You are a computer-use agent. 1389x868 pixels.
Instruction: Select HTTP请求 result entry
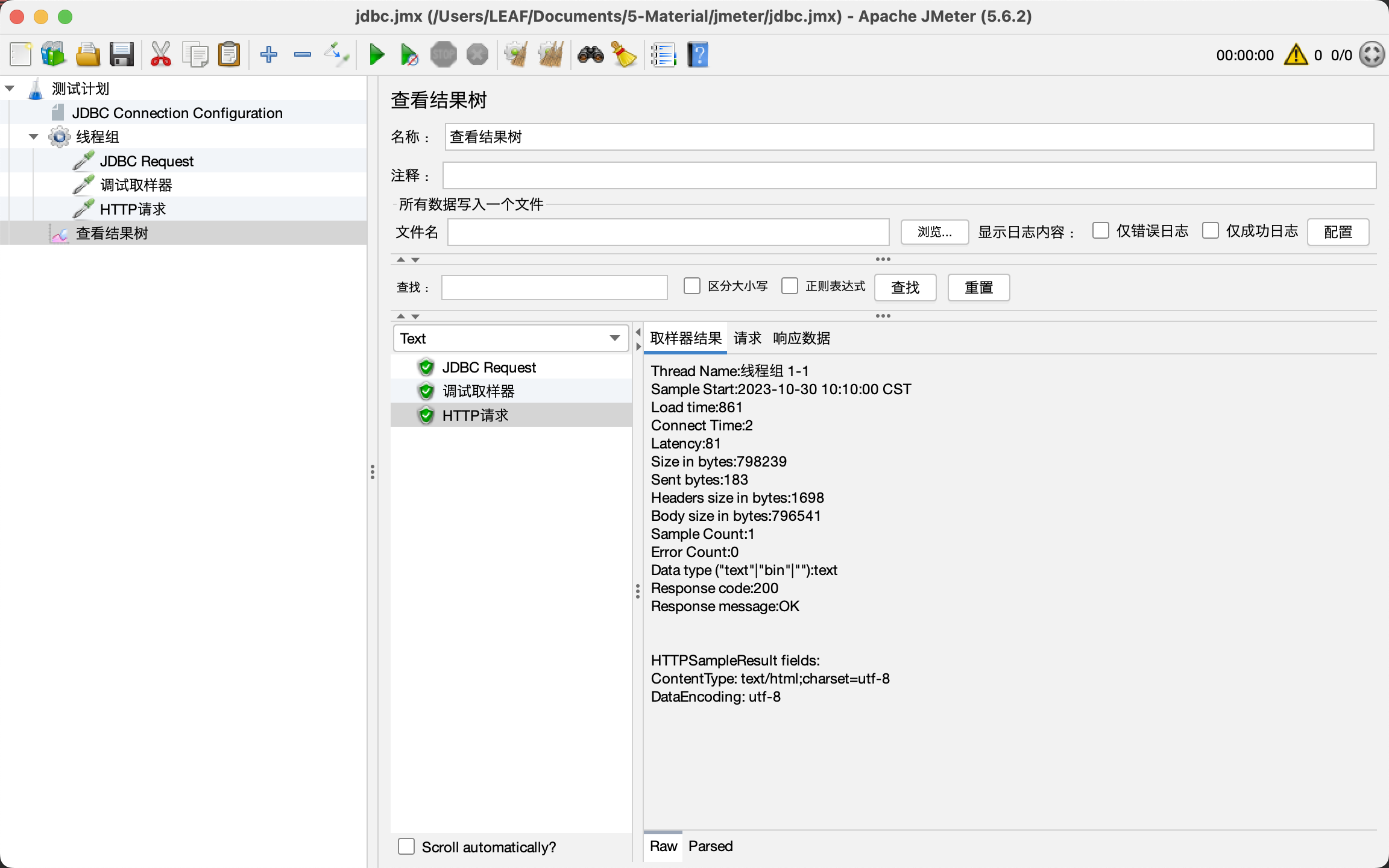(511, 415)
